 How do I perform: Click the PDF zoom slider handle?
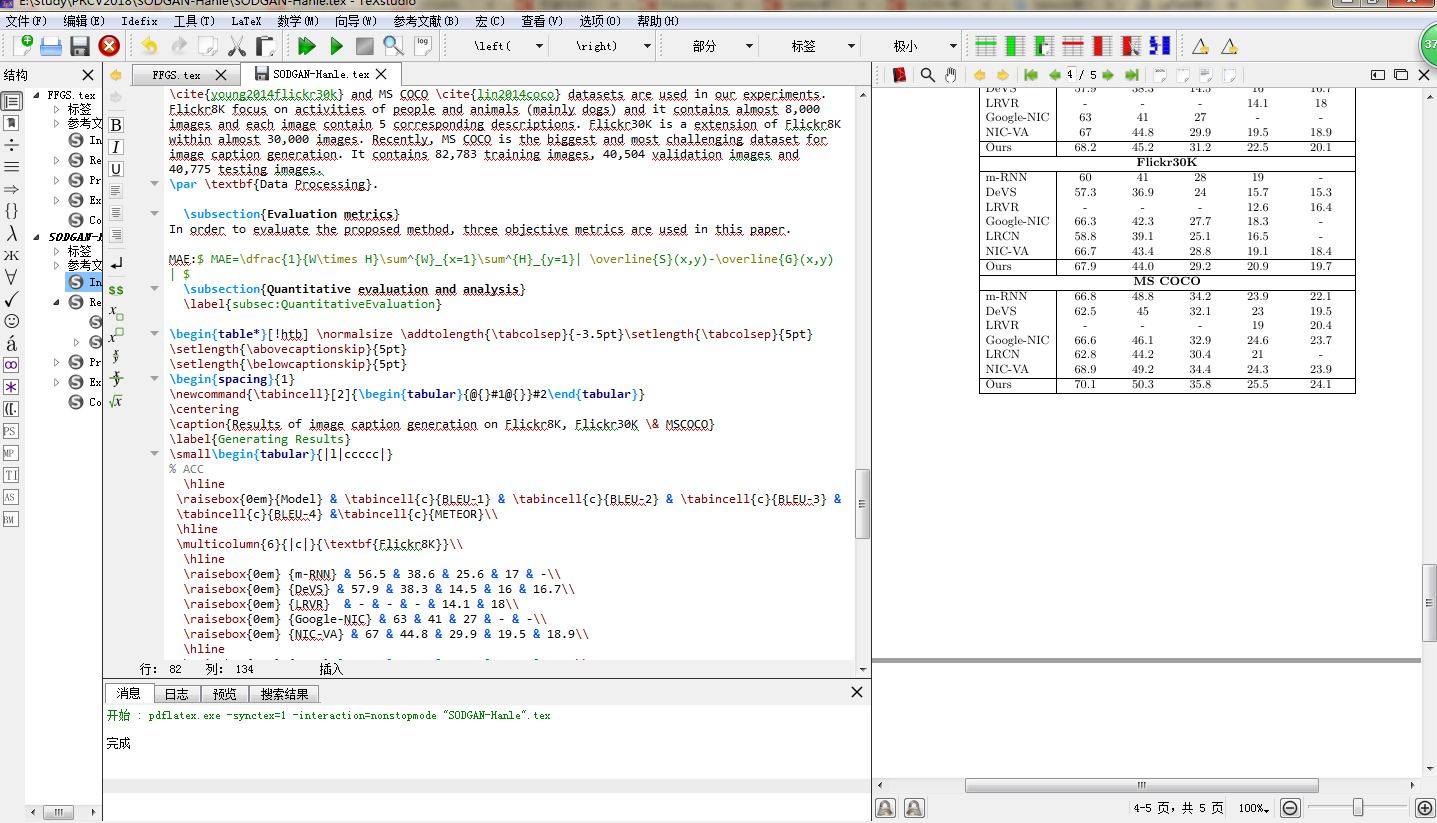(x=1358, y=807)
